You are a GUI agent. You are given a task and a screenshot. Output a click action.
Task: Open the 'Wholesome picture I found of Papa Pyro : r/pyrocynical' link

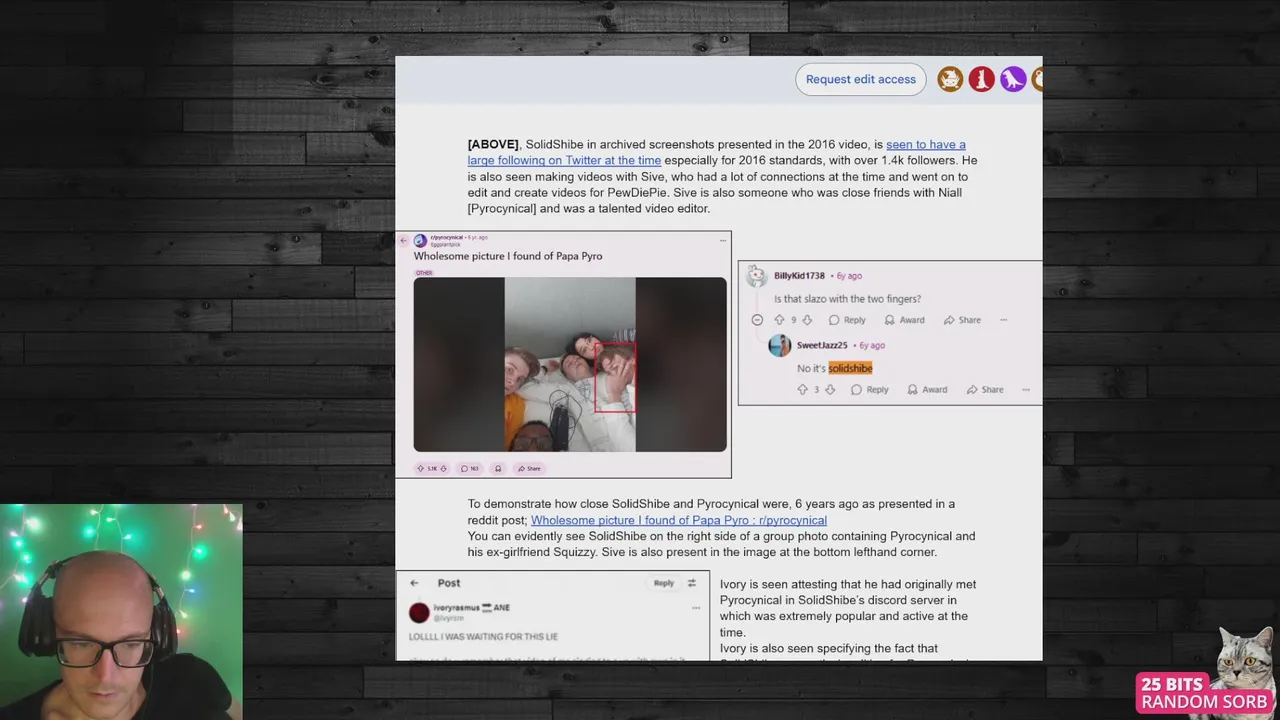[679, 520]
